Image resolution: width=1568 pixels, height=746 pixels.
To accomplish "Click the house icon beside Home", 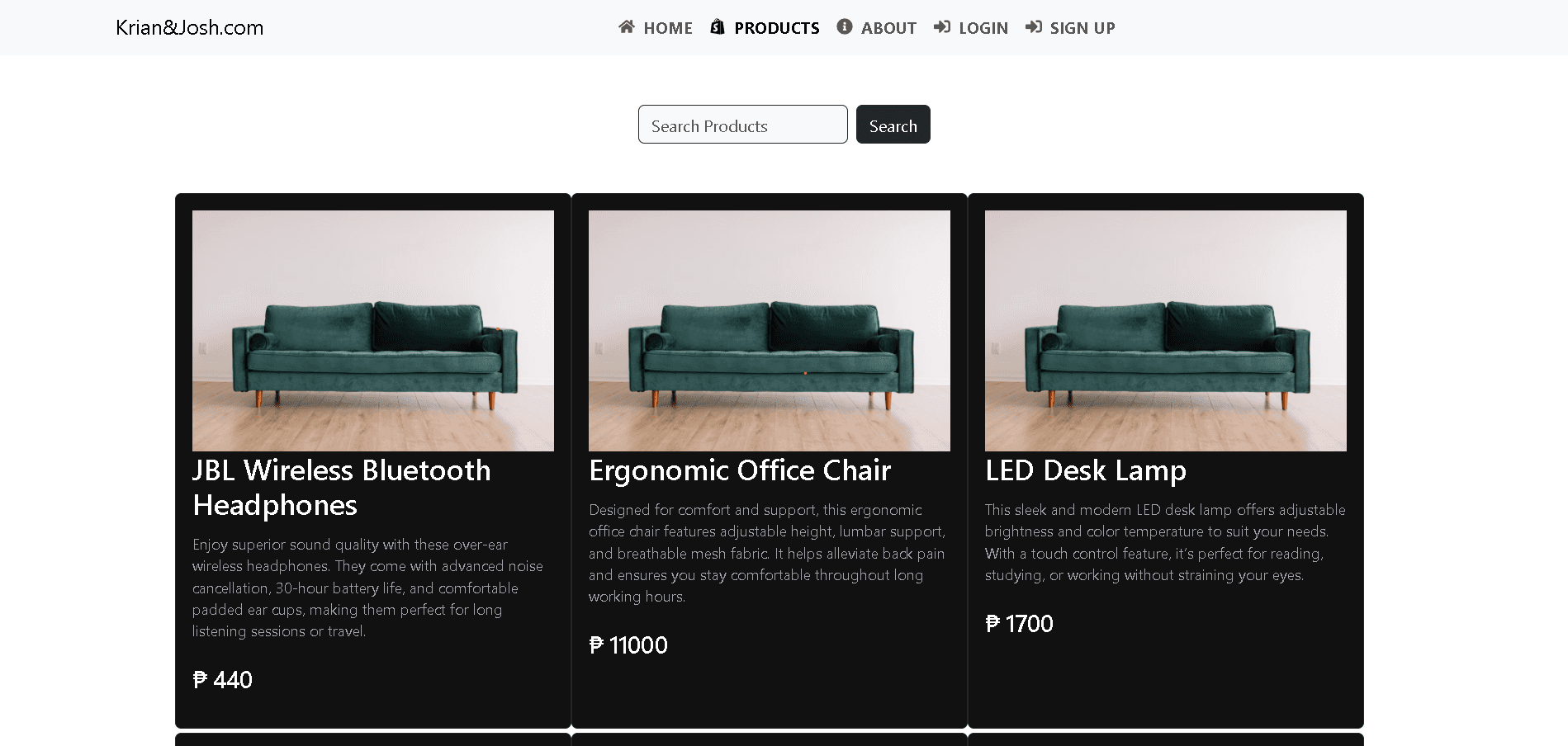I will click(x=627, y=27).
